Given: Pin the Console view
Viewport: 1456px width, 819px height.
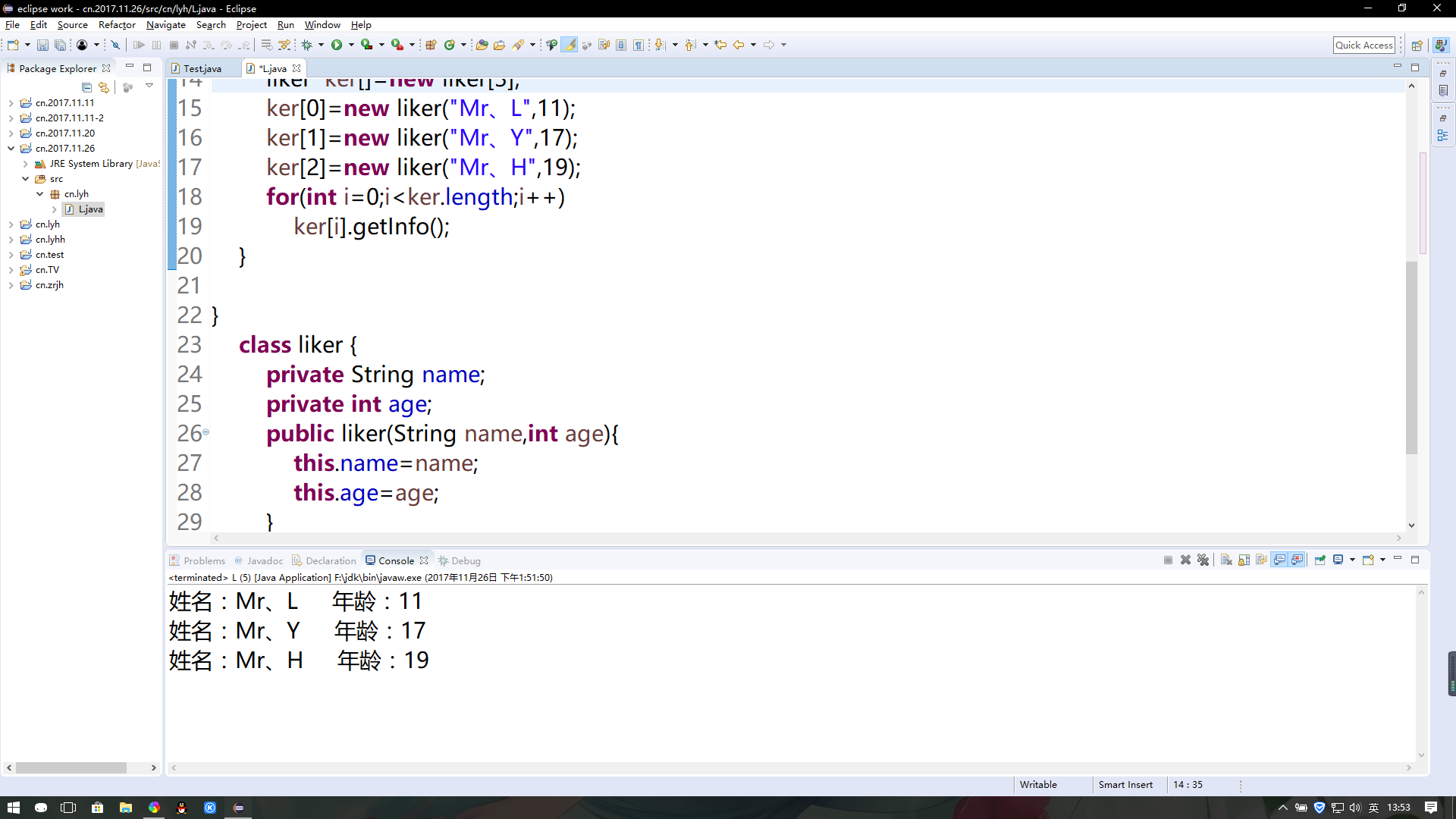Looking at the screenshot, I should pyautogui.click(x=1320, y=560).
